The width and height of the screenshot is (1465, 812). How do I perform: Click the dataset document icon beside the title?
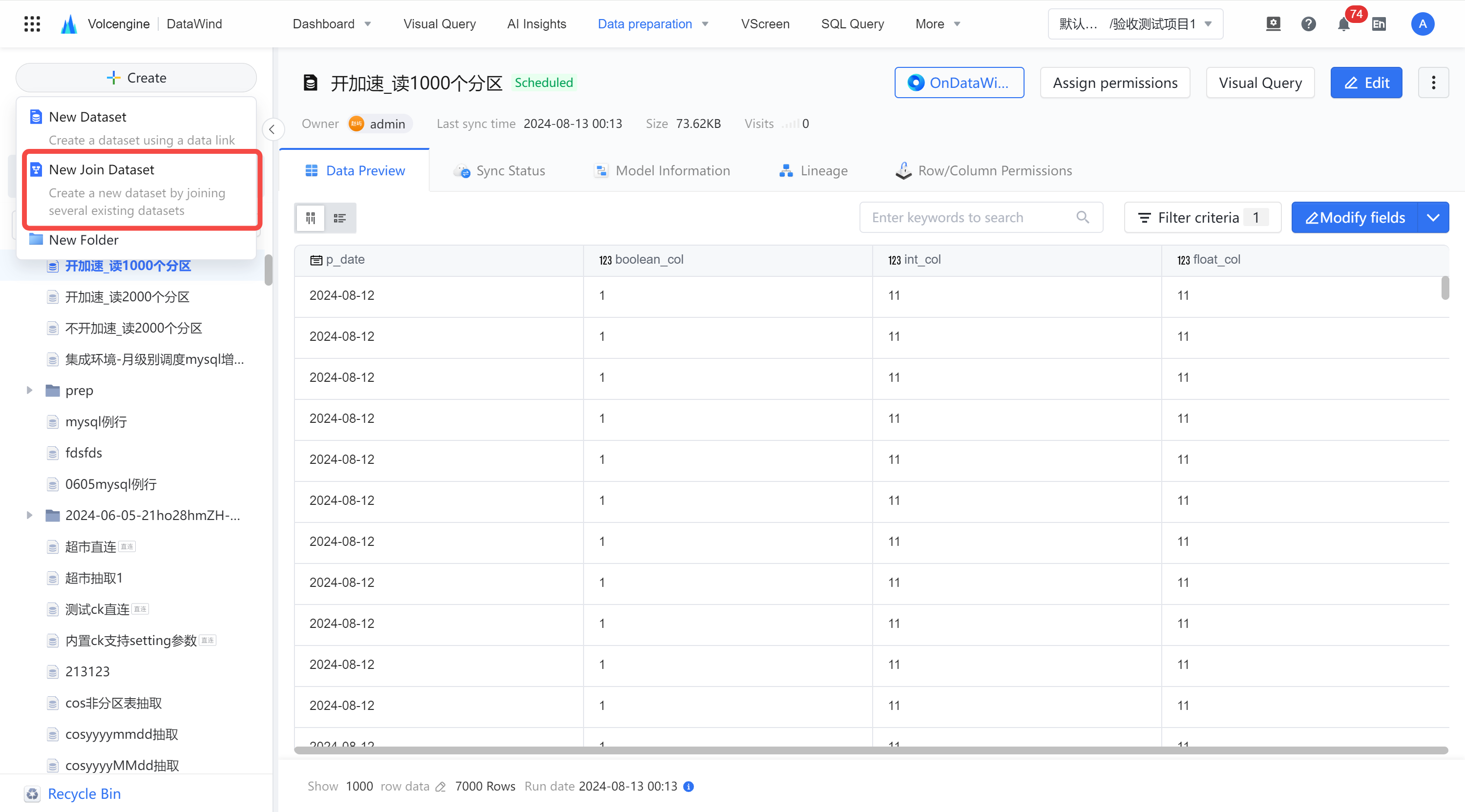point(311,83)
